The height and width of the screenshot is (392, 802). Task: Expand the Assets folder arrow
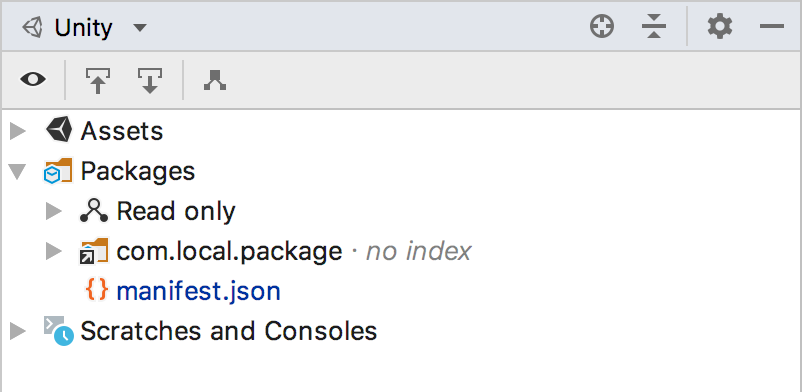pyautogui.click(x=18, y=131)
